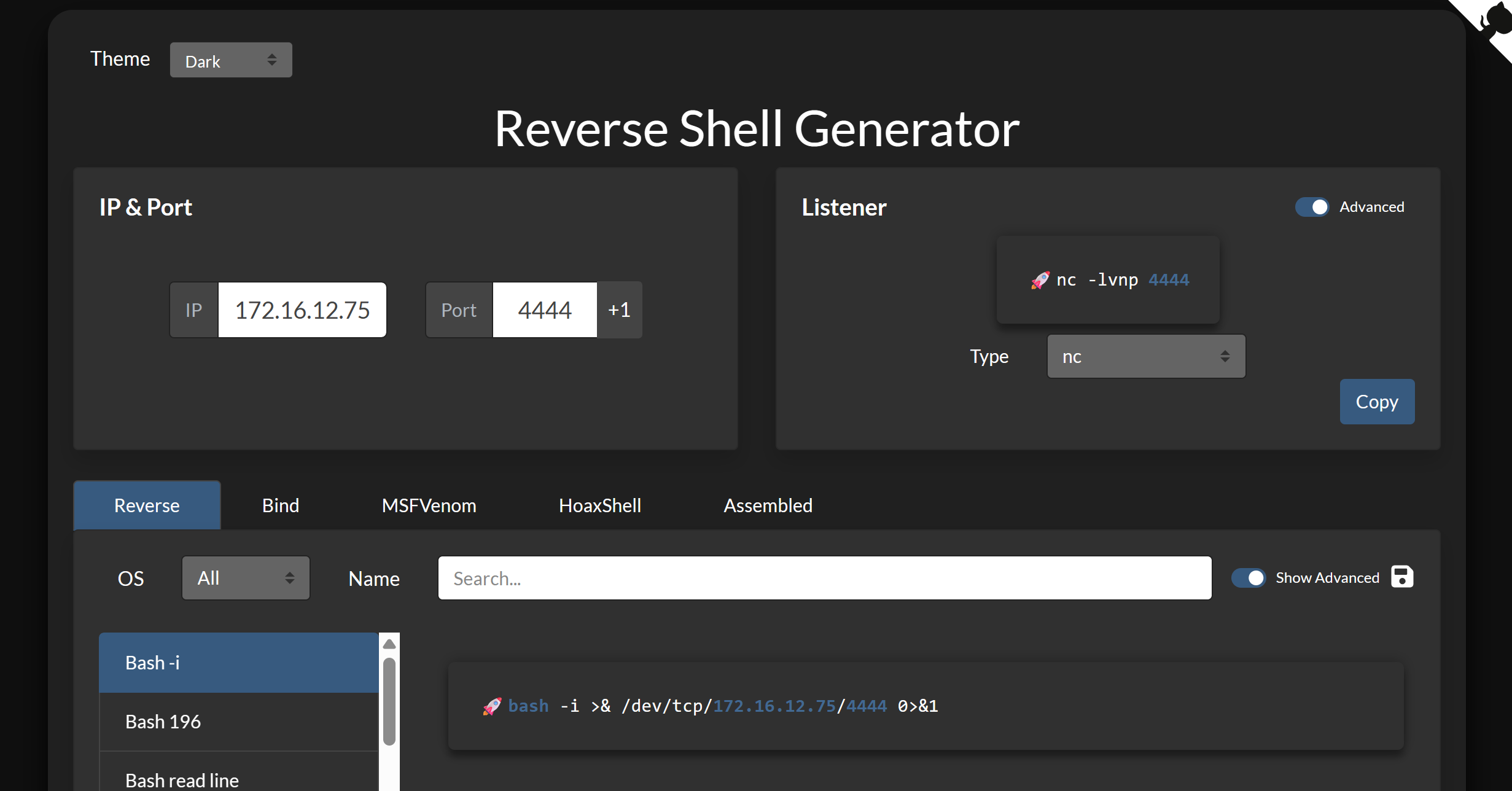1512x791 pixels.
Task: Click the rocket icon beside bash payload
Action: point(492,706)
